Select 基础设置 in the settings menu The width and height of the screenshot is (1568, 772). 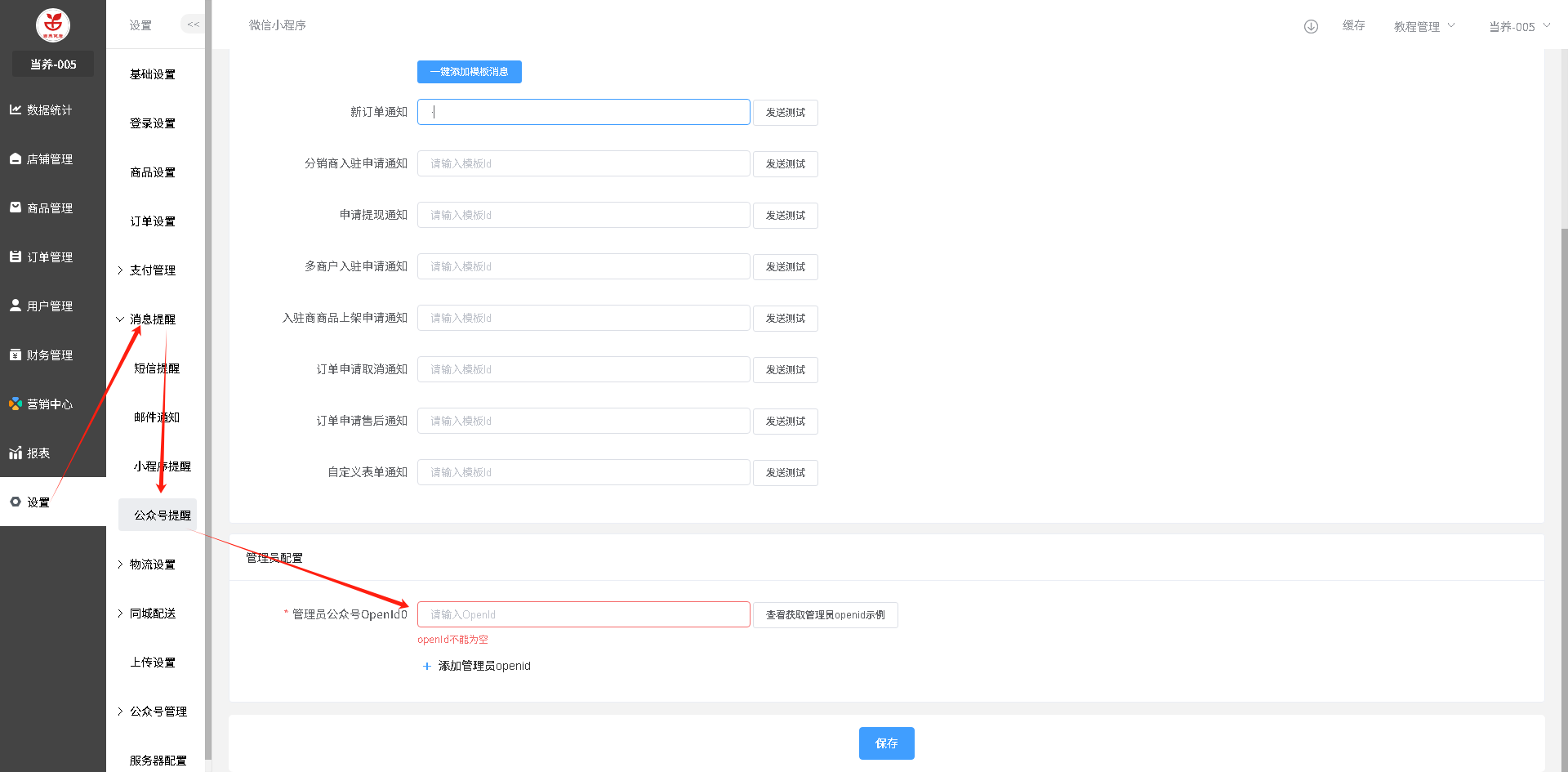click(153, 74)
